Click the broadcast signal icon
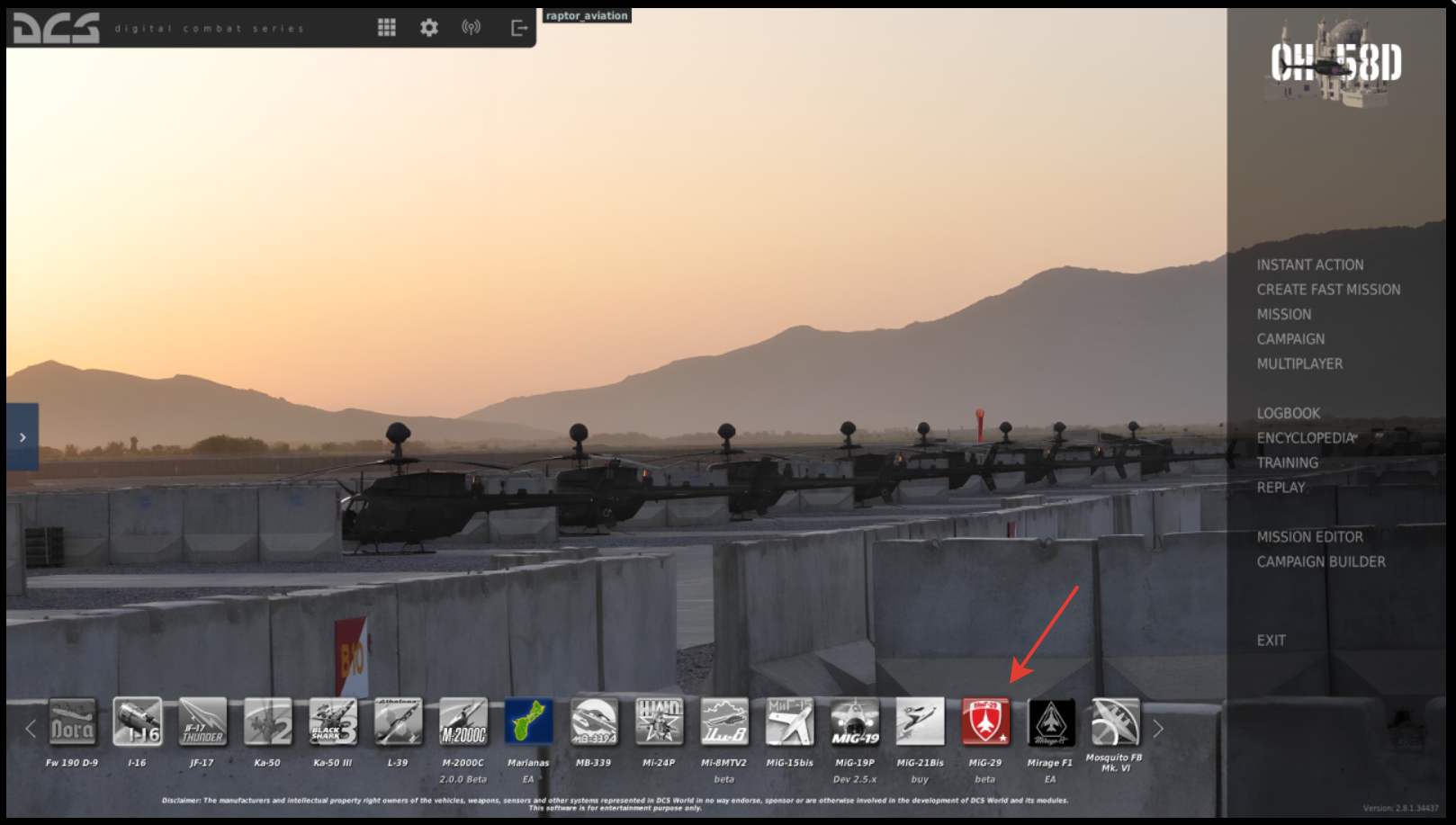The width and height of the screenshot is (1456, 825). [x=471, y=28]
